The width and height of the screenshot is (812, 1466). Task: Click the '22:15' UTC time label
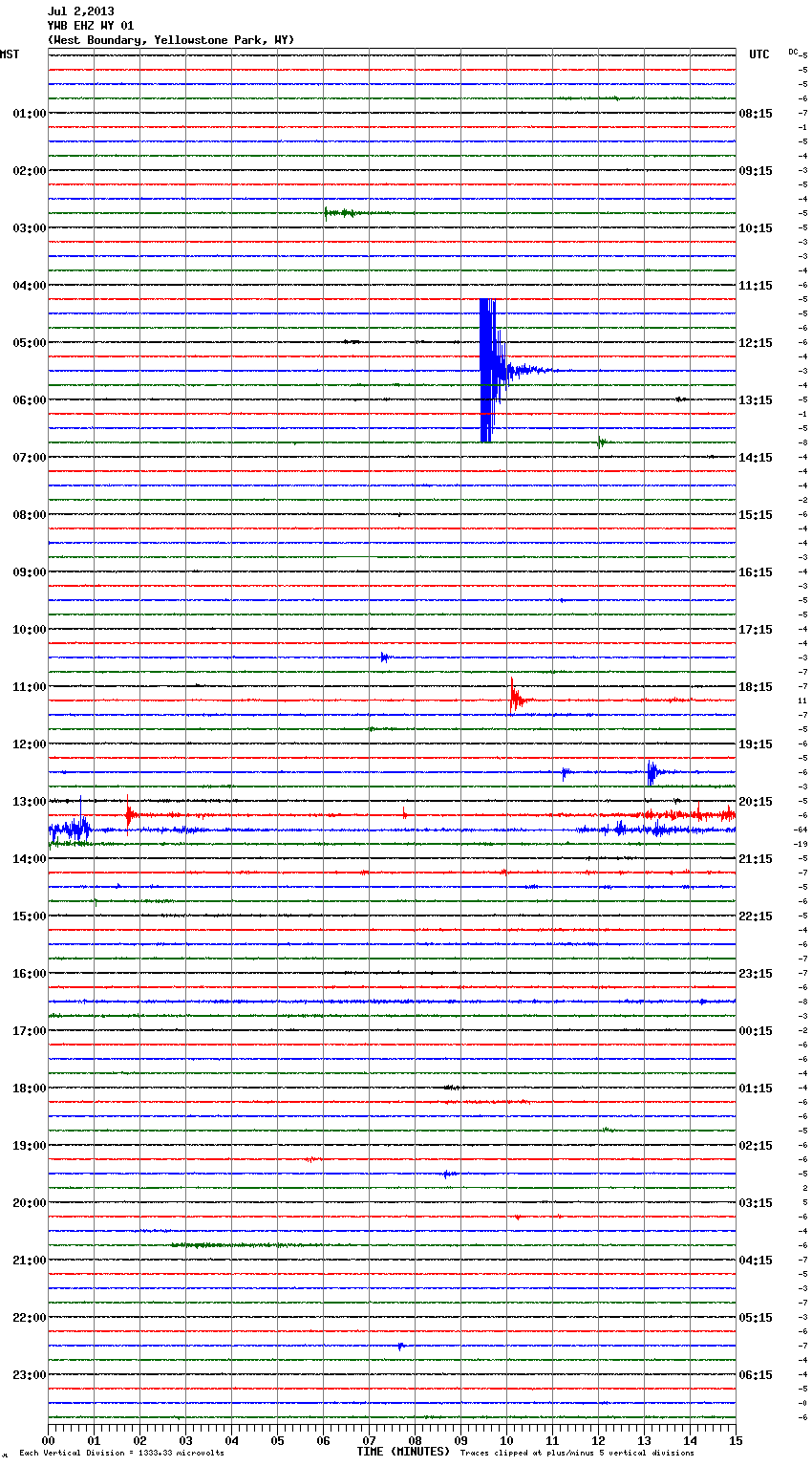(756, 916)
